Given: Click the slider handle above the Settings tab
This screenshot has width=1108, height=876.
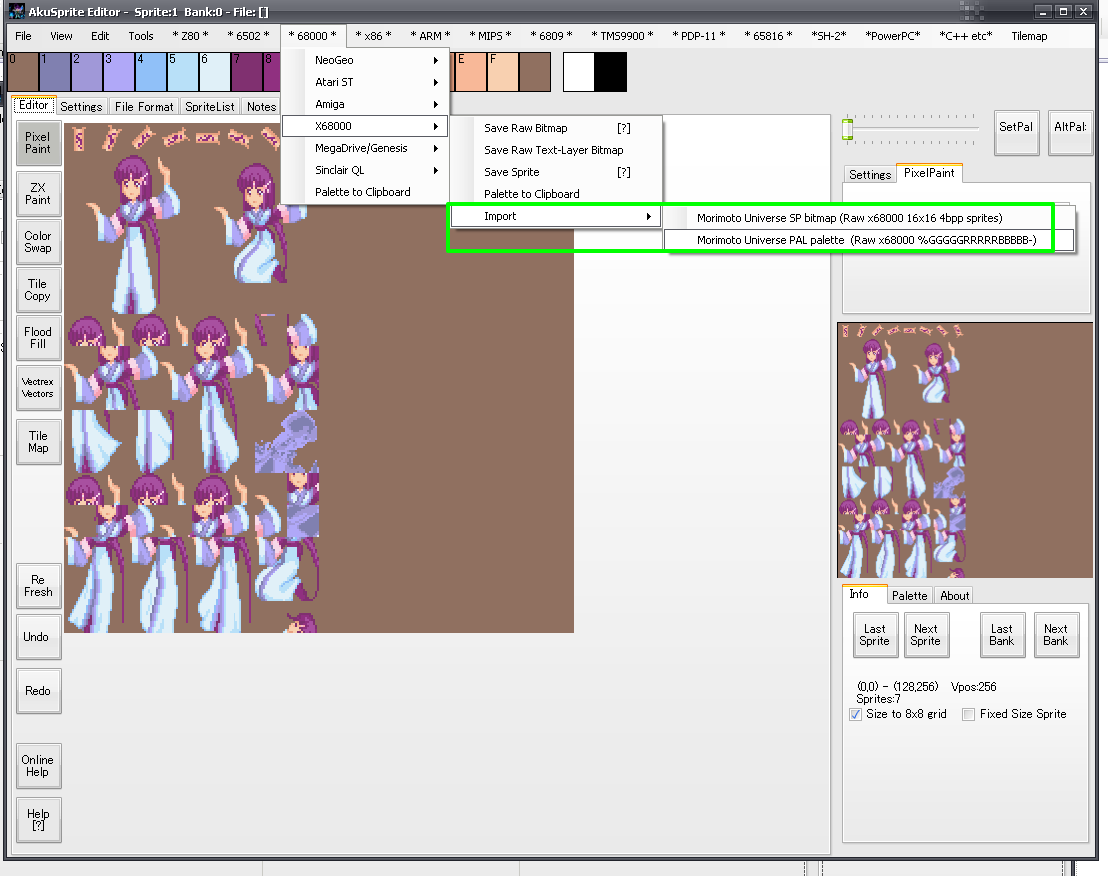Looking at the screenshot, I should click(847, 129).
